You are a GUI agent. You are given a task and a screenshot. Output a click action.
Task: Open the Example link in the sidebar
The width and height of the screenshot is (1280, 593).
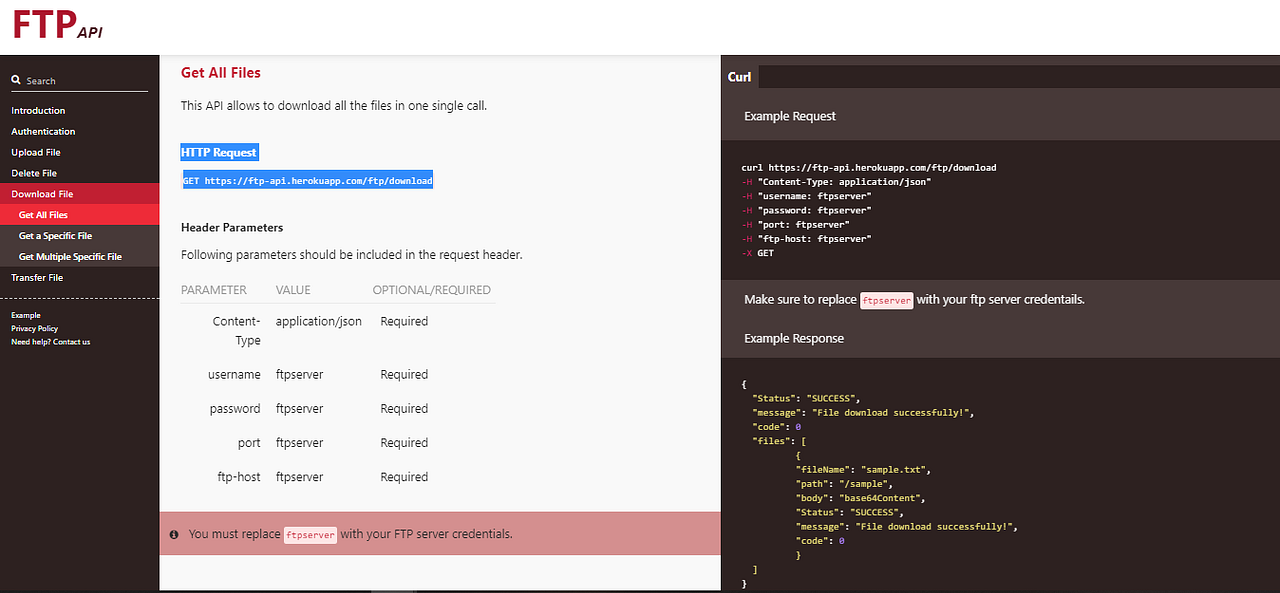[x=26, y=315]
